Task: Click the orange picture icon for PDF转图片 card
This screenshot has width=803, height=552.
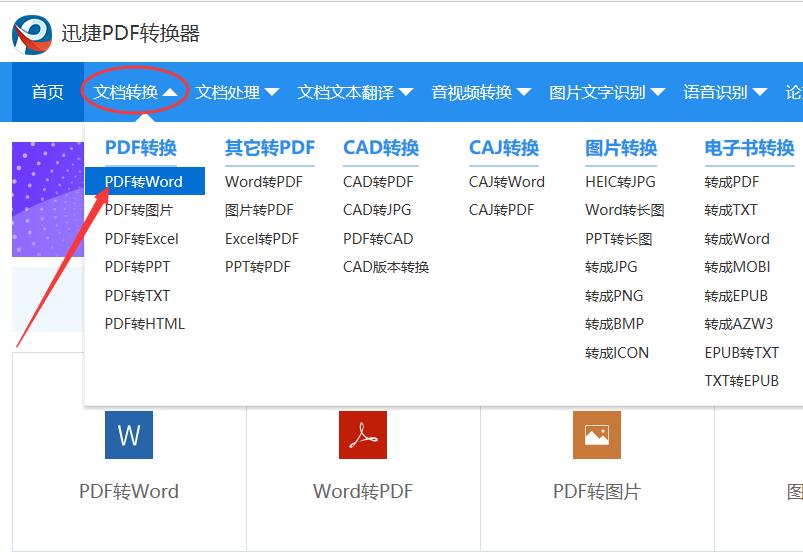Action: [x=597, y=435]
